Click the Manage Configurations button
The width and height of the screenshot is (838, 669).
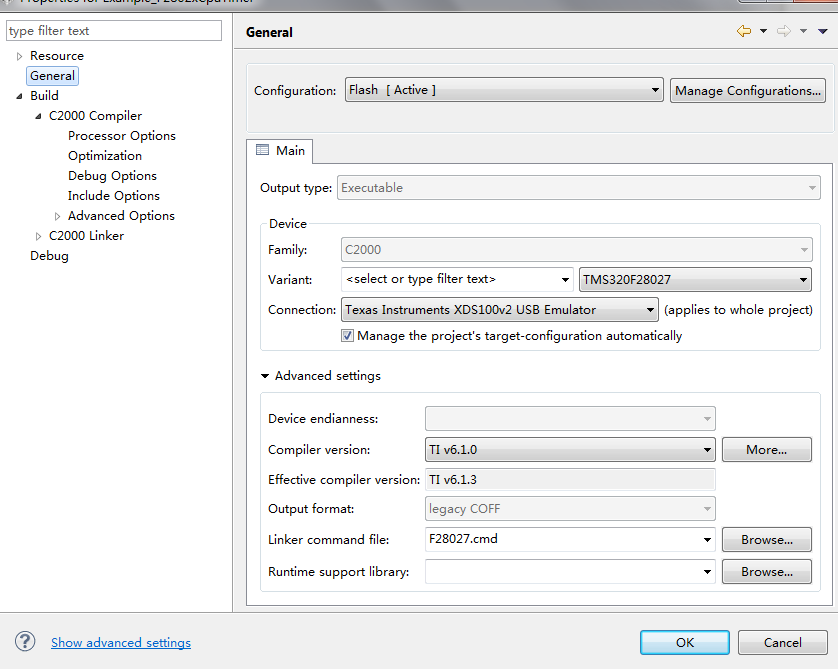[x=748, y=91]
